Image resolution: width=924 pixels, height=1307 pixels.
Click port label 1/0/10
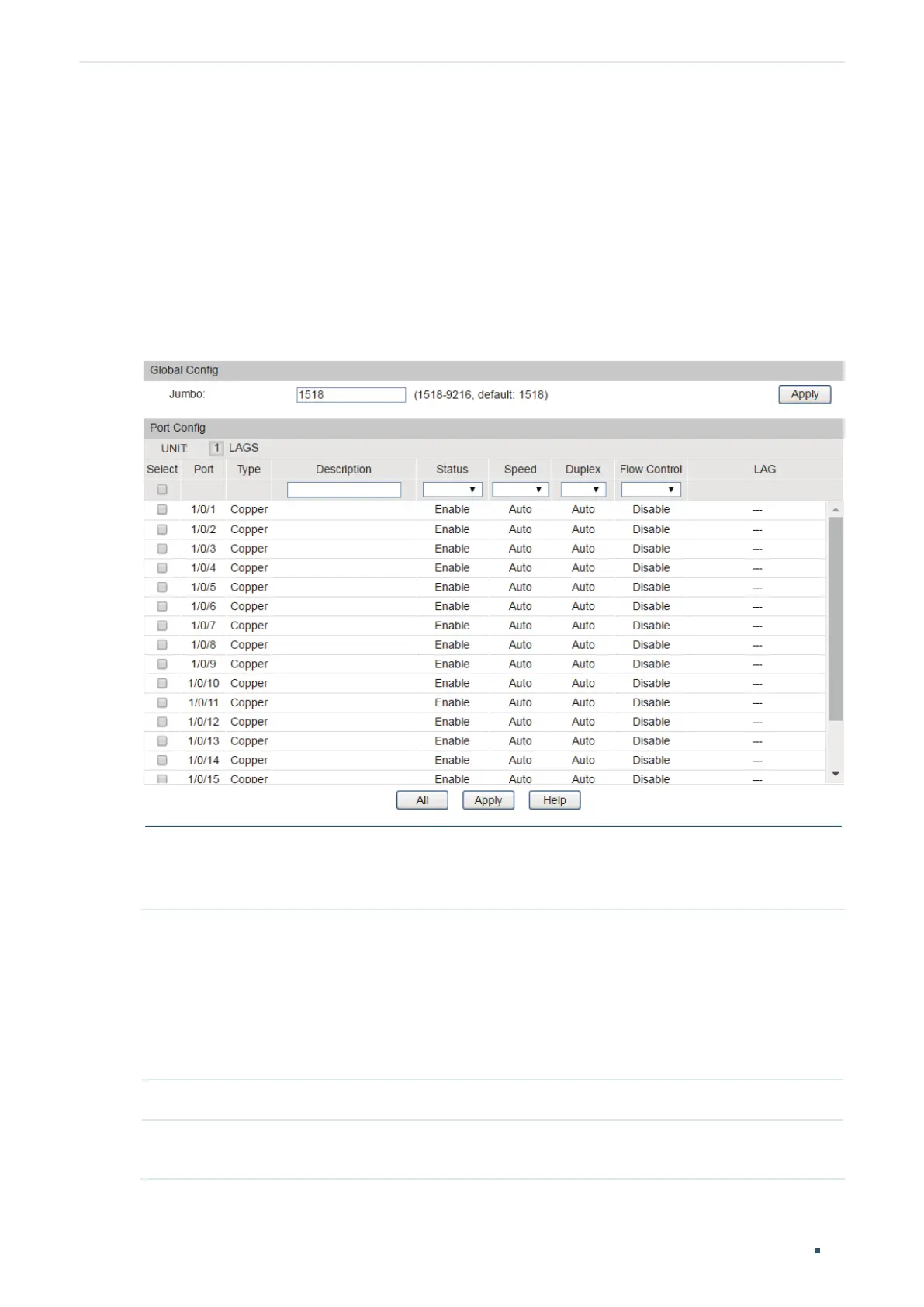click(x=203, y=684)
